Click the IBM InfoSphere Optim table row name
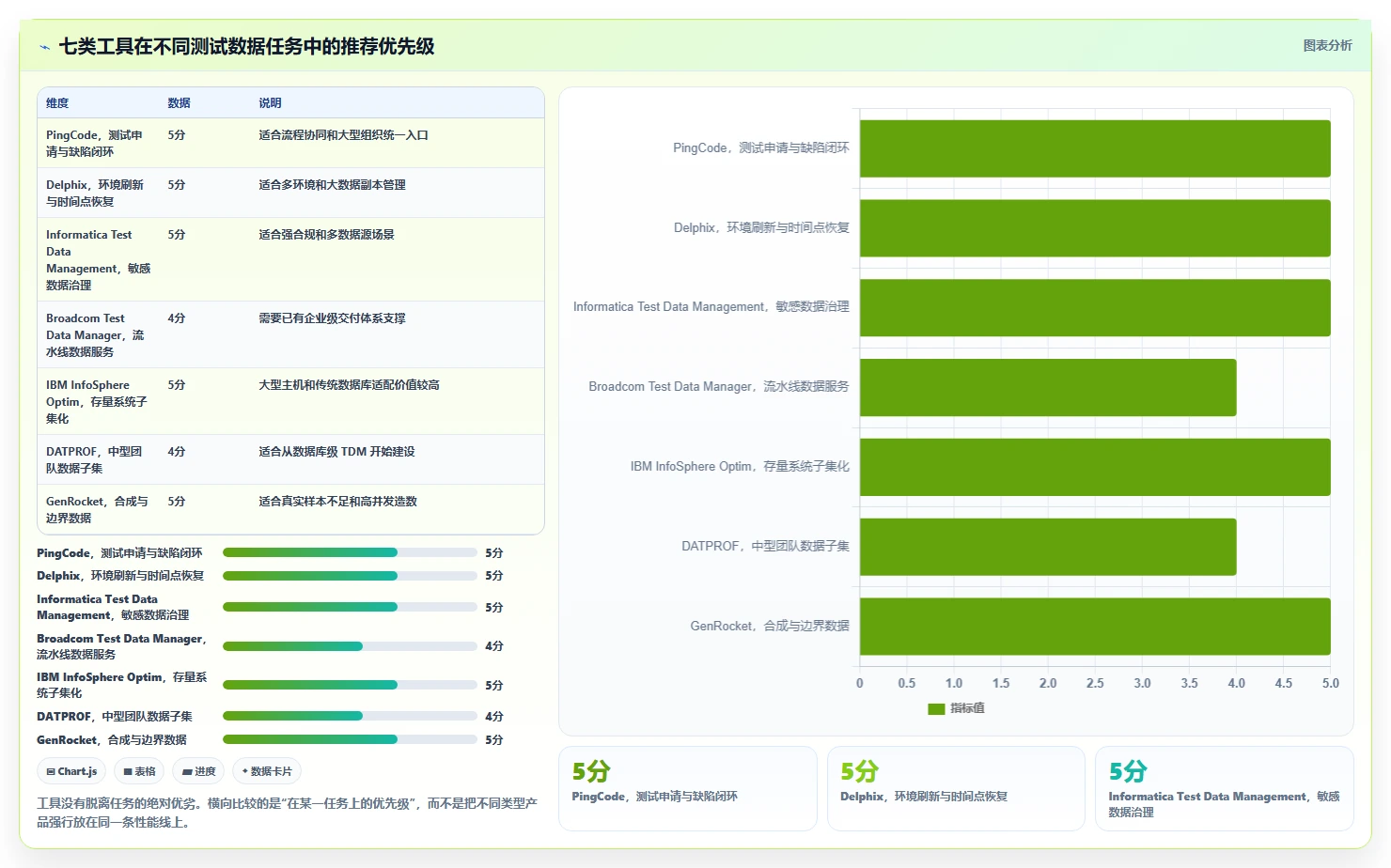Viewport: 1391px width, 868px height. click(x=96, y=402)
